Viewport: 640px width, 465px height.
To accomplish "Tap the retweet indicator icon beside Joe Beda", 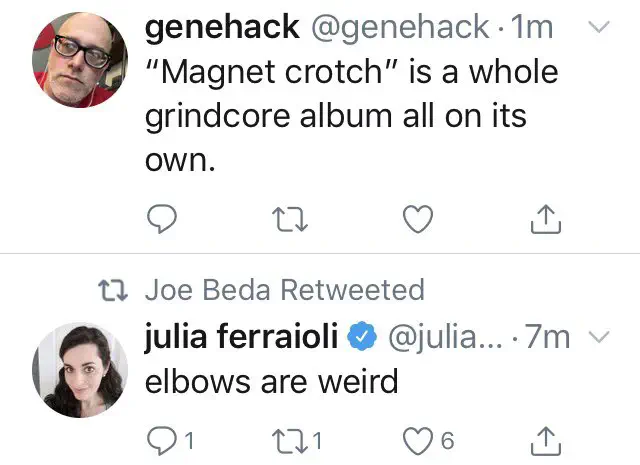I will click(120, 290).
